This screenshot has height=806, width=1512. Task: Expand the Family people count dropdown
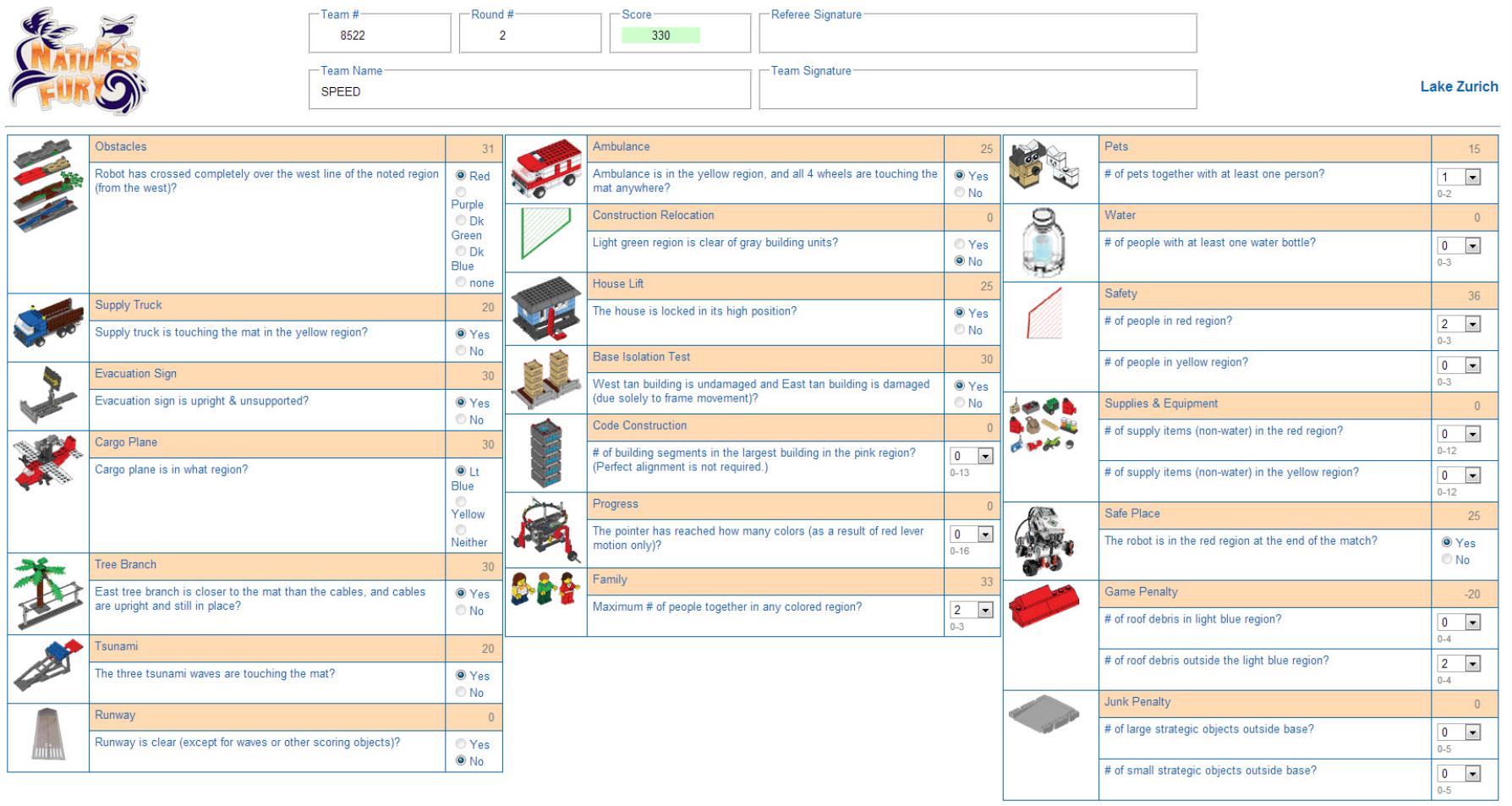tap(984, 611)
